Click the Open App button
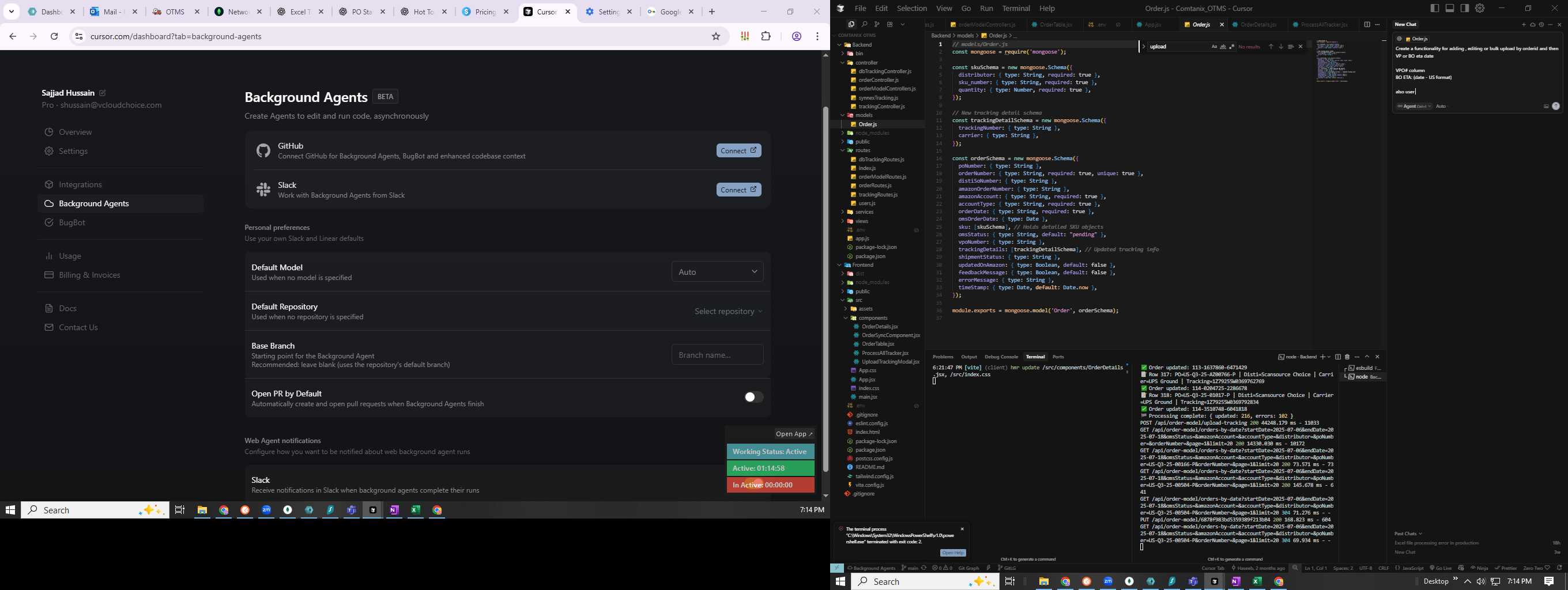The image size is (1568, 590). pos(794,434)
